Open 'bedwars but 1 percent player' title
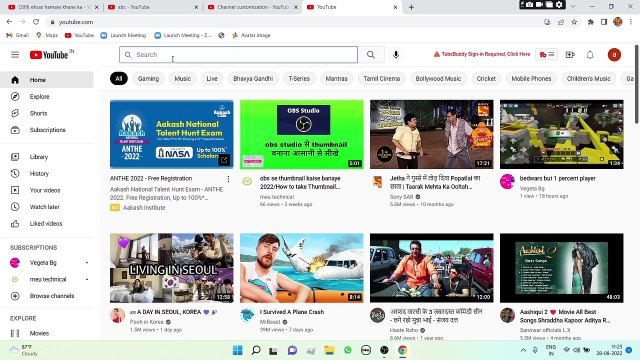The width and height of the screenshot is (640, 360). (x=557, y=178)
